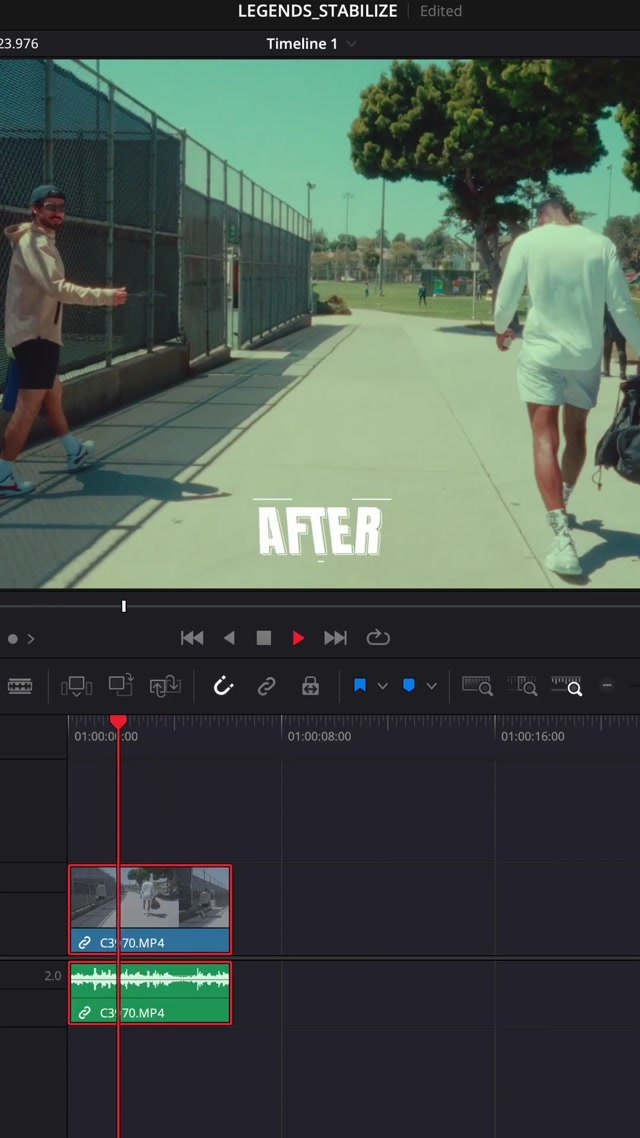Add a blue flag to clip
The height and width of the screenshot is (1138, 640).
click(360, 686)
